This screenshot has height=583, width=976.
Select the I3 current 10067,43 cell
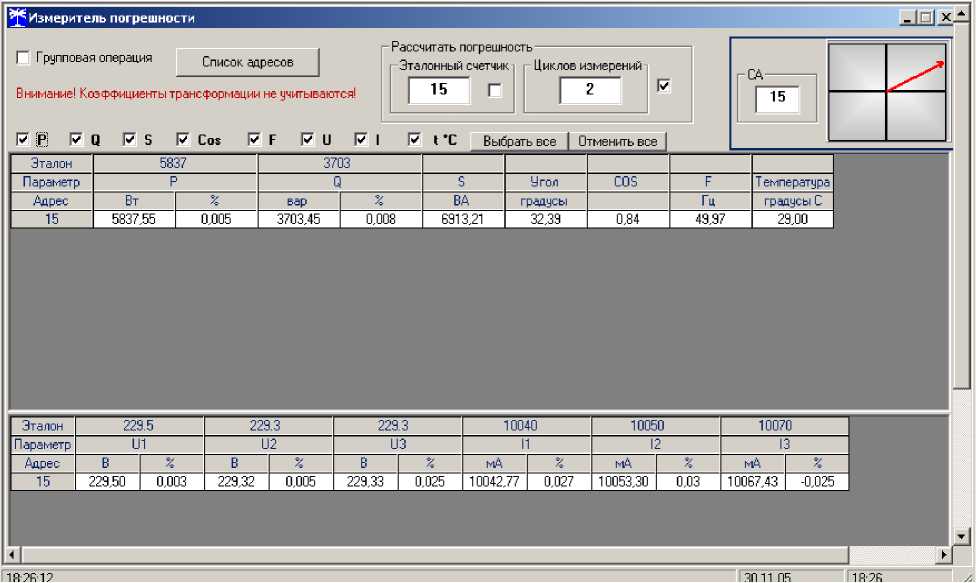pyautogui.click(x=753, y=482)
